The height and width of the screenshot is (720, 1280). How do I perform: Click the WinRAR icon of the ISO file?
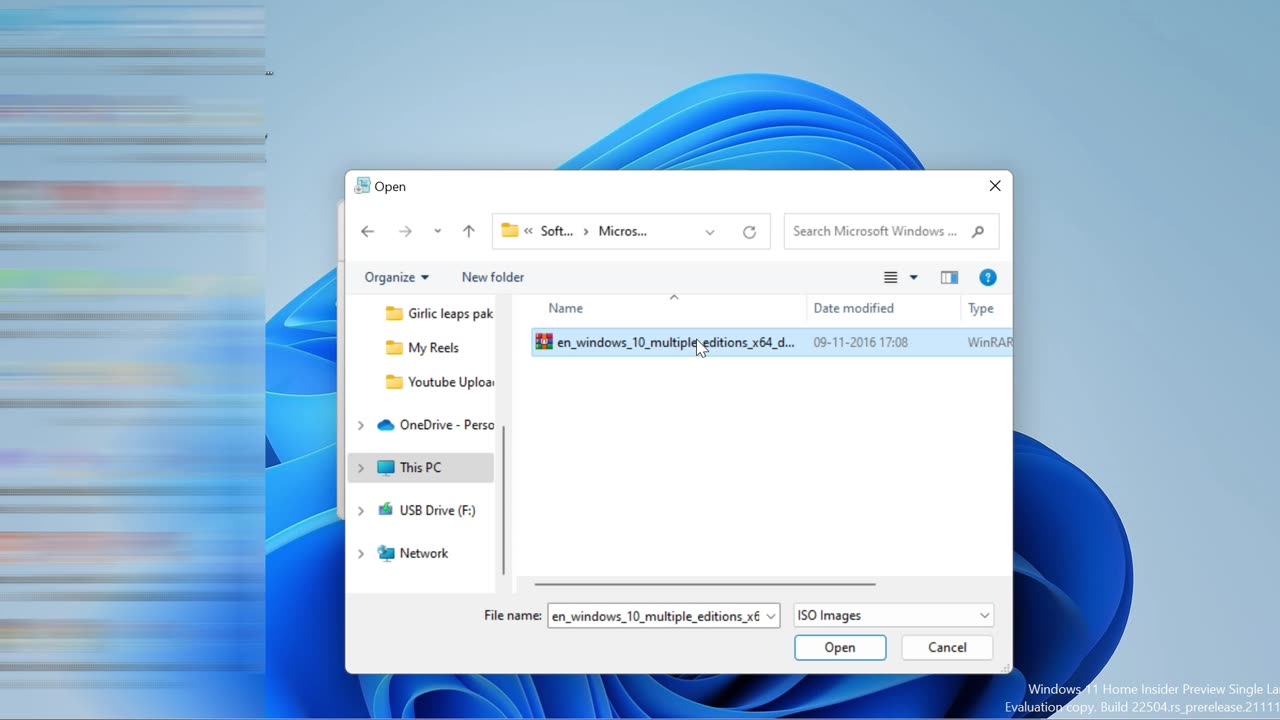coord(544,342)
